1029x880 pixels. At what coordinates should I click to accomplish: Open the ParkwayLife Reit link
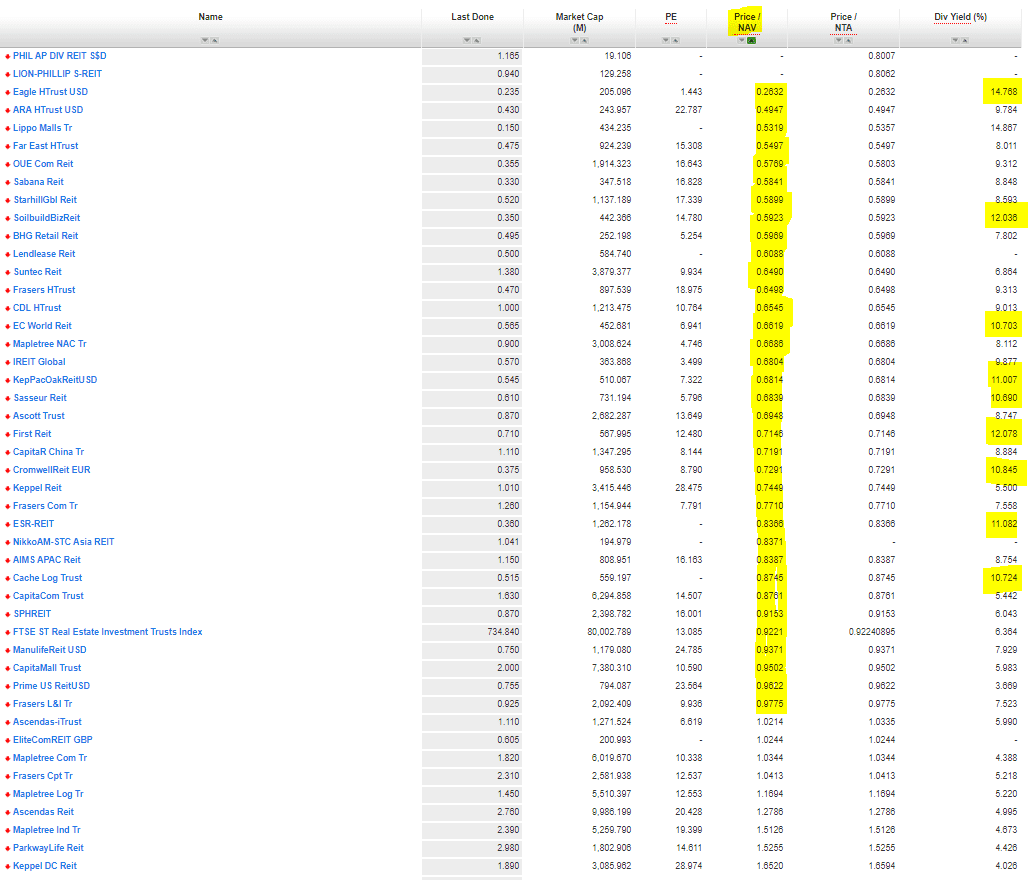[x=49, y=848]
